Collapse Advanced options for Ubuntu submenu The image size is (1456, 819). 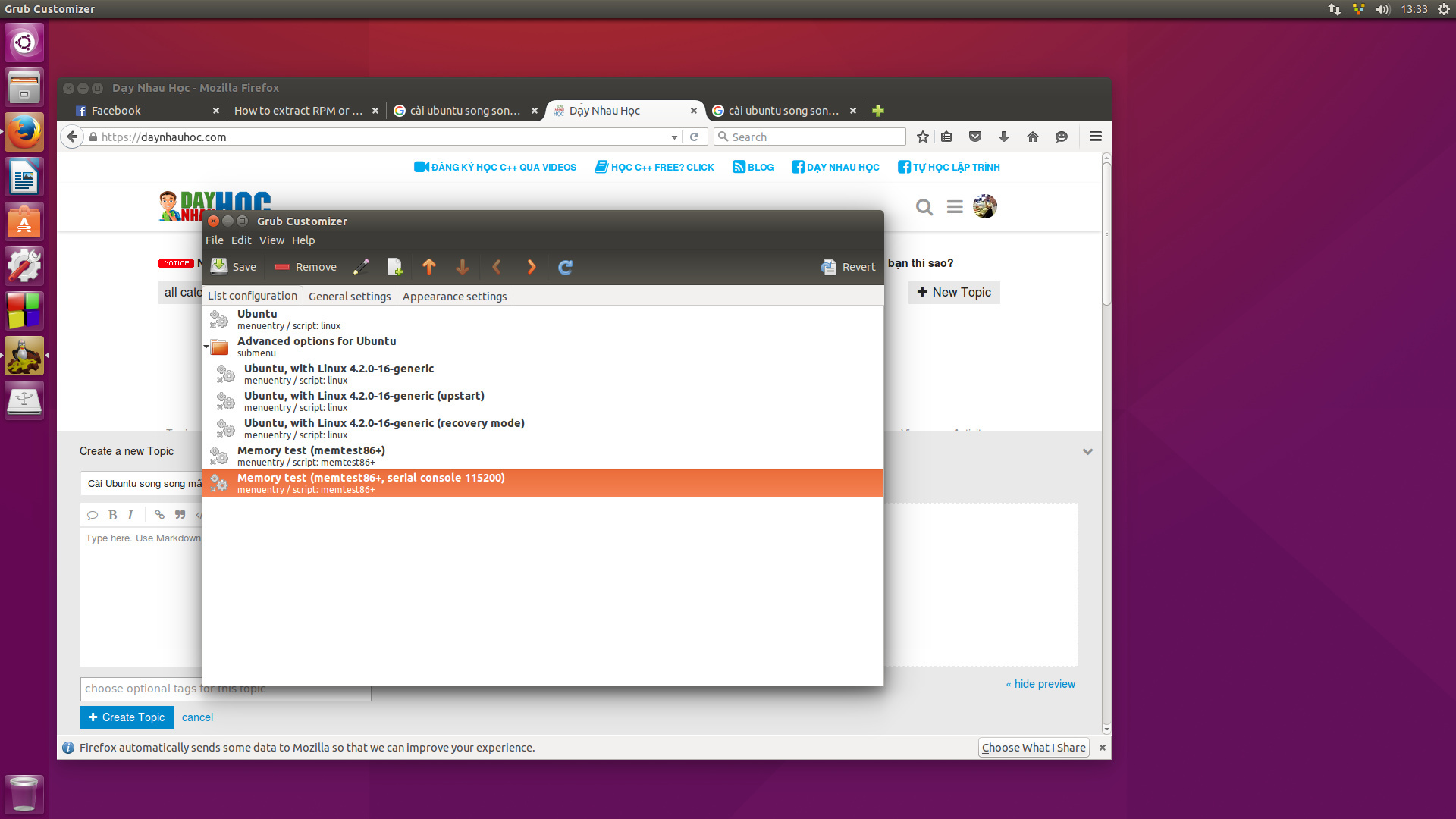tap(206, 347)
